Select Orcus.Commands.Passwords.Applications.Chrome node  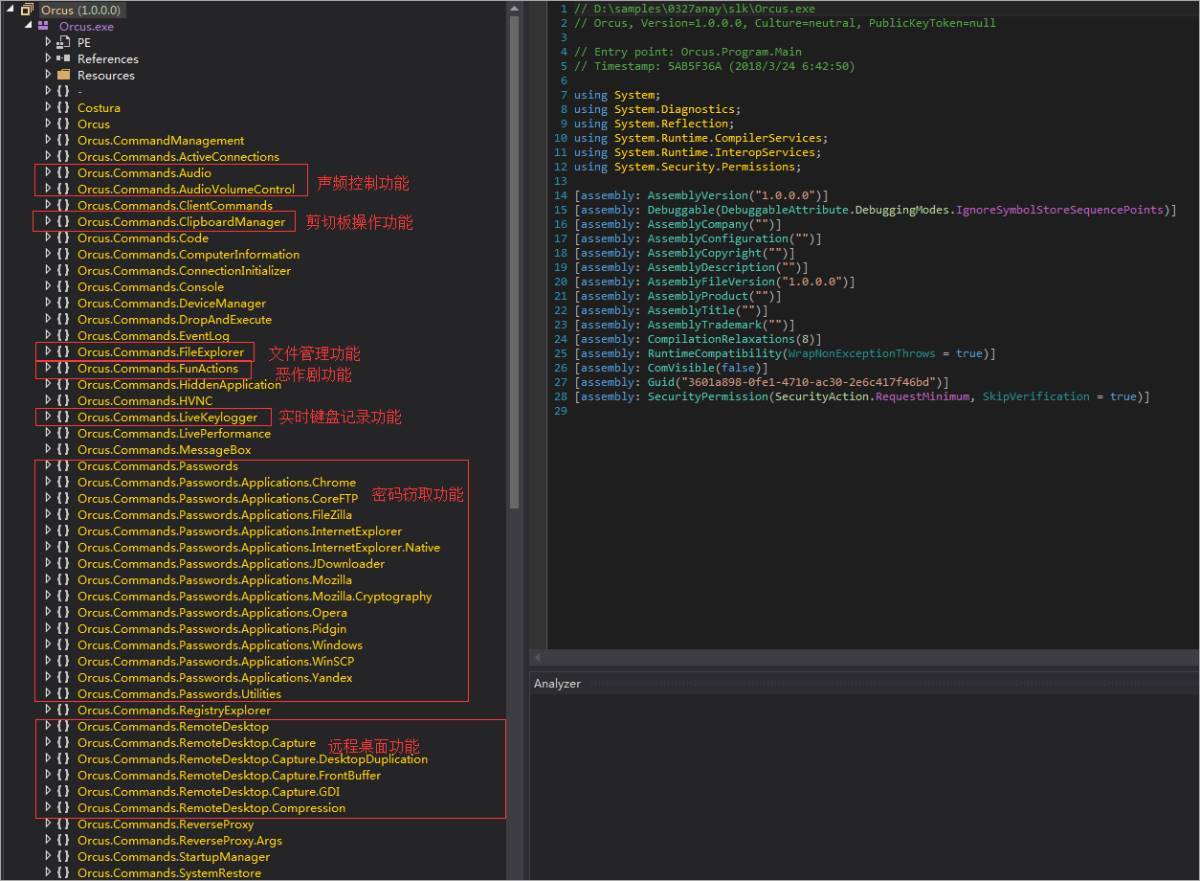[216, 482]
